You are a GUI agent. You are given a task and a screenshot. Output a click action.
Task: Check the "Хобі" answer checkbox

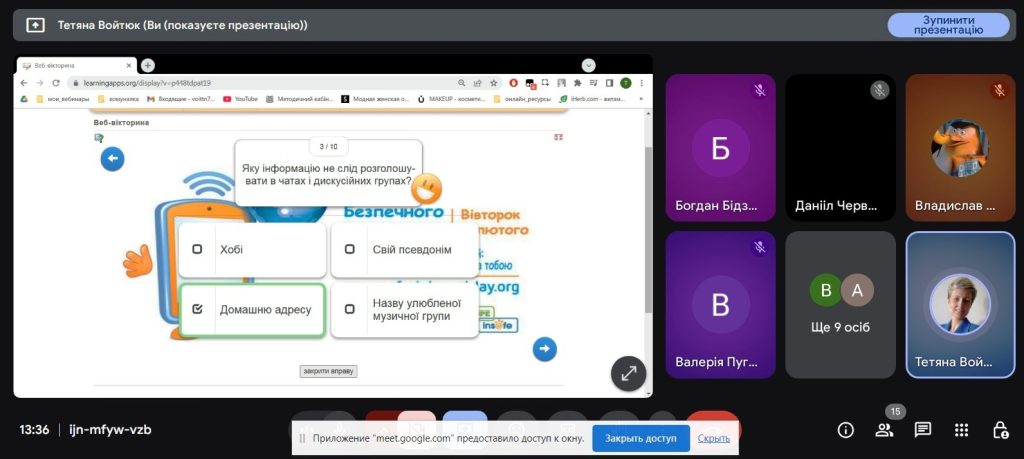pyautogui.click(x=197, y=249)
